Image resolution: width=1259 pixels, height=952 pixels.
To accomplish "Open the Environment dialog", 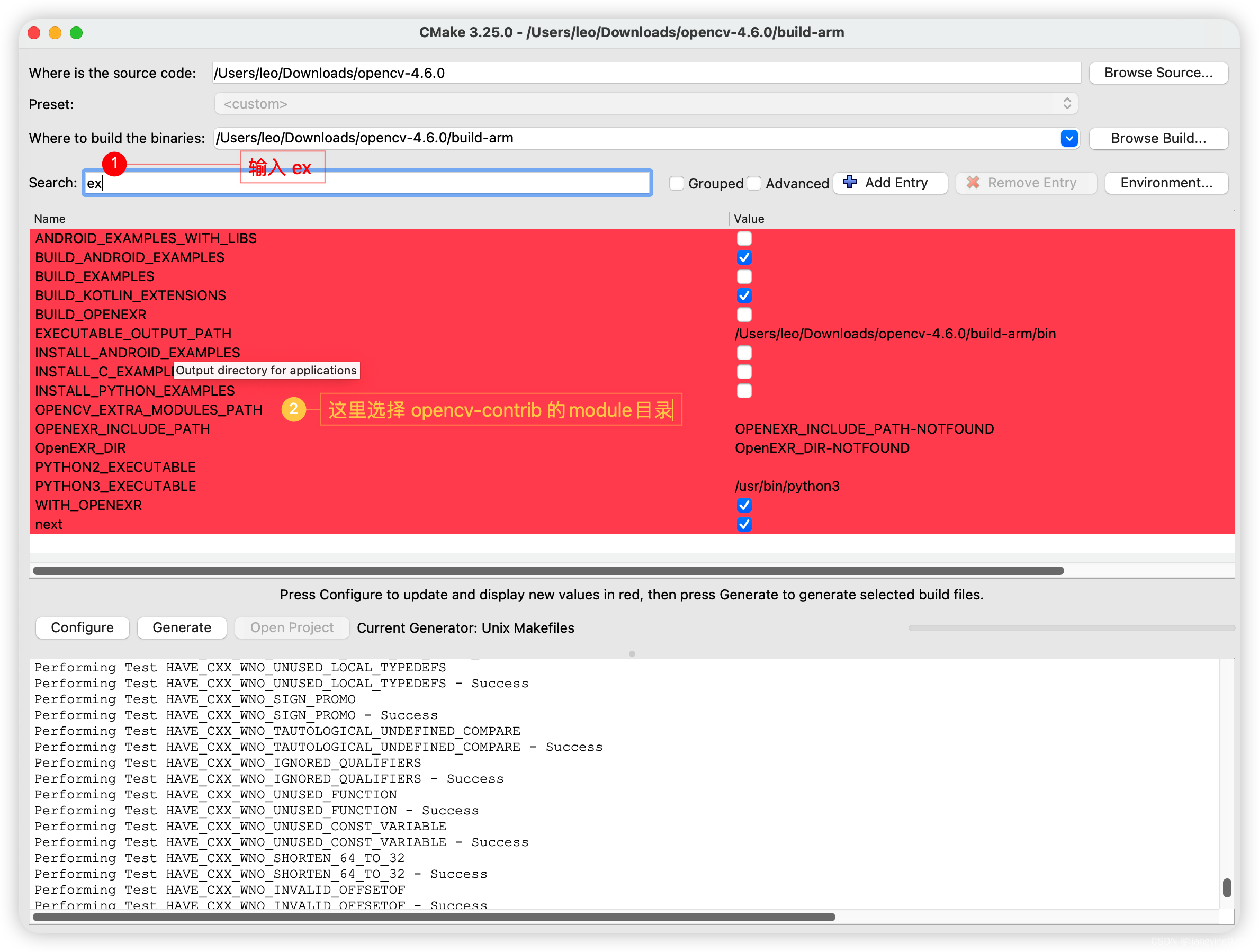I will (x=1166, y=183).
